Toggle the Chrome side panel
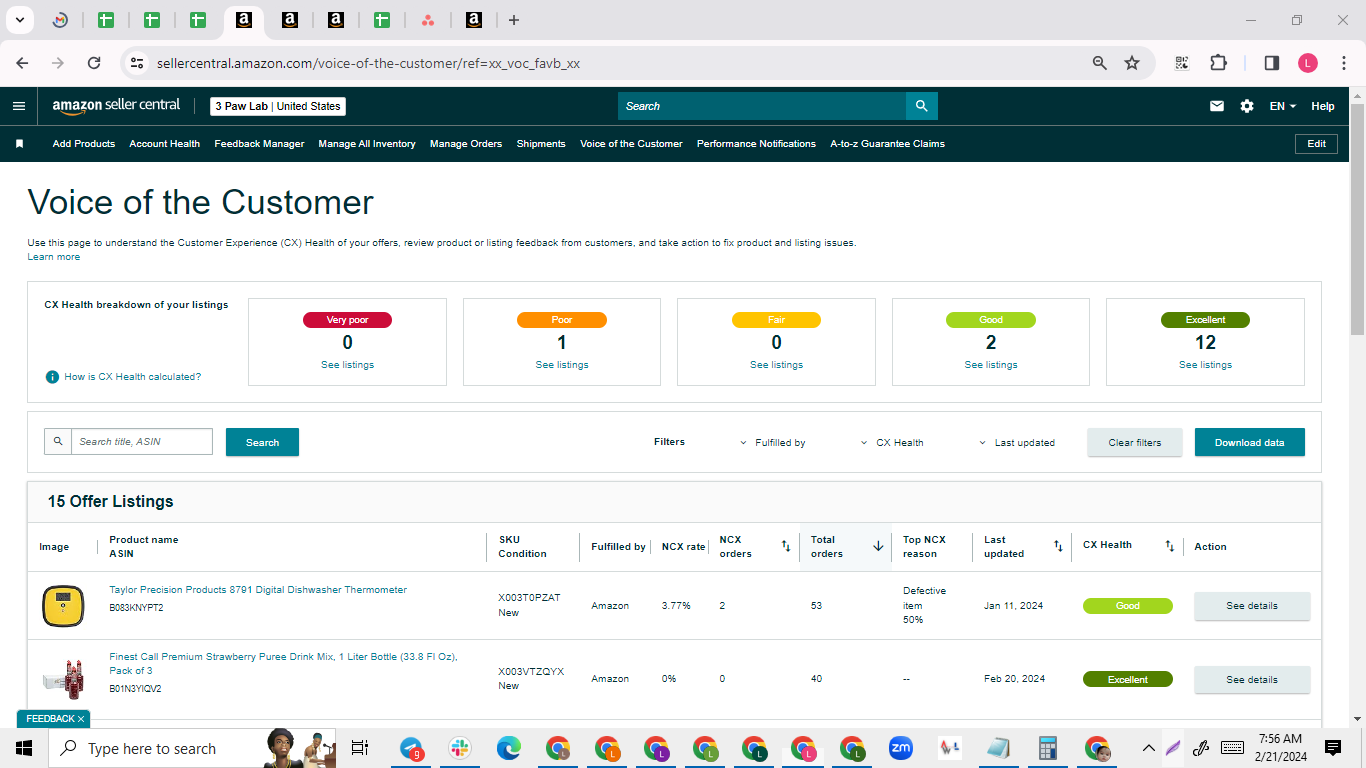The height and width of the screenshot is (768, 1366). coord(1272,63)
